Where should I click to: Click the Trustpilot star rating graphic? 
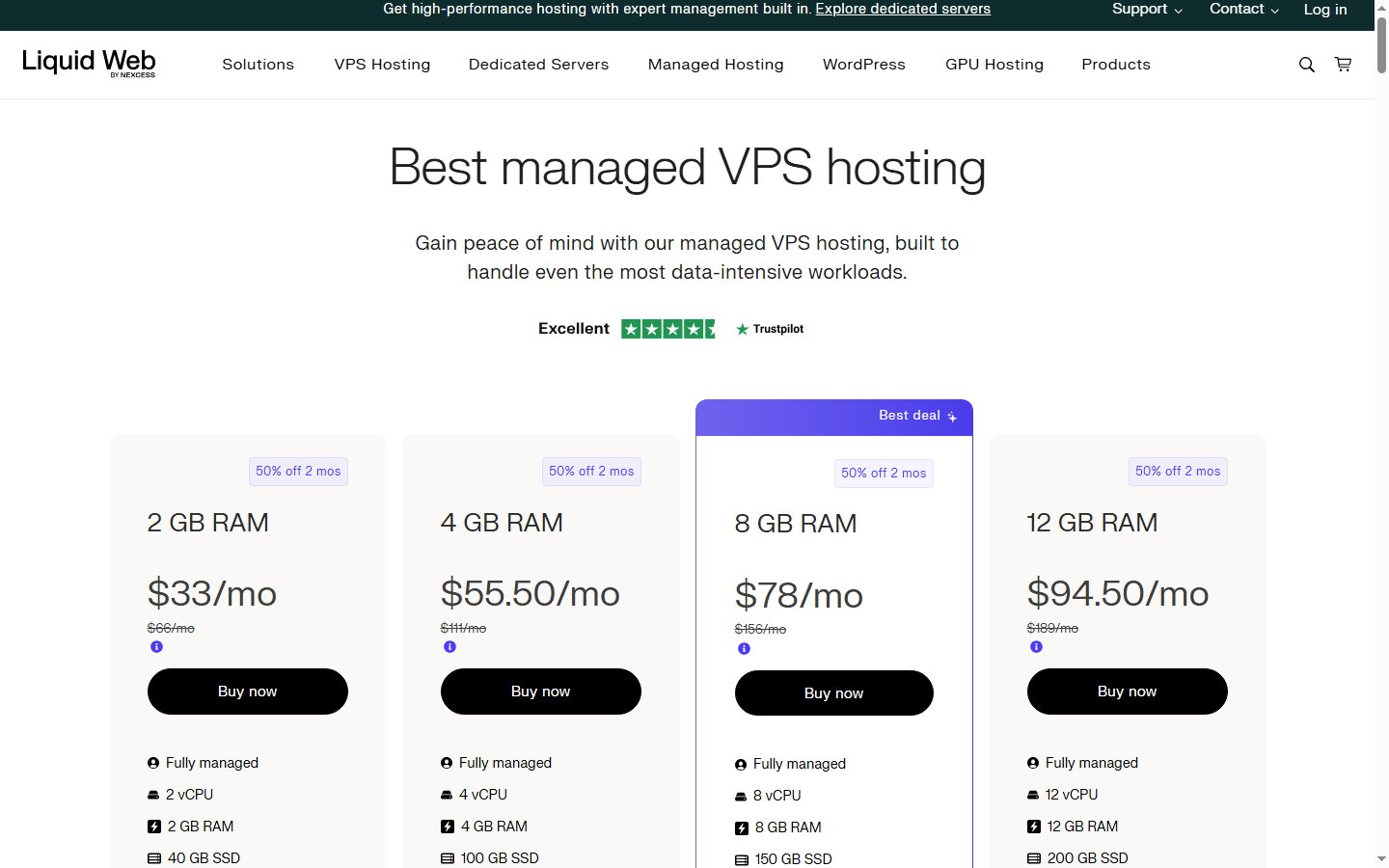(x=668, y=329)
